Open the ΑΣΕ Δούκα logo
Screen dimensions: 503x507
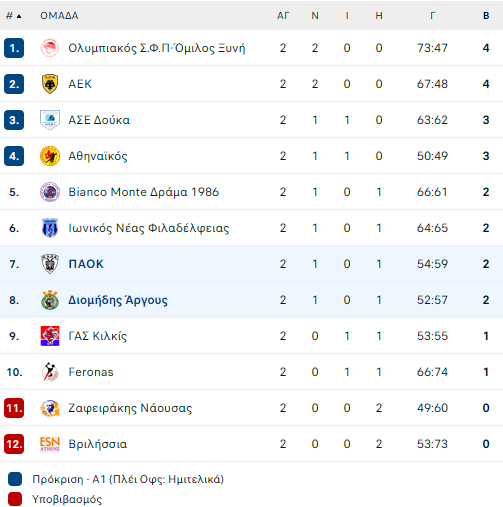tap(50, 120)
